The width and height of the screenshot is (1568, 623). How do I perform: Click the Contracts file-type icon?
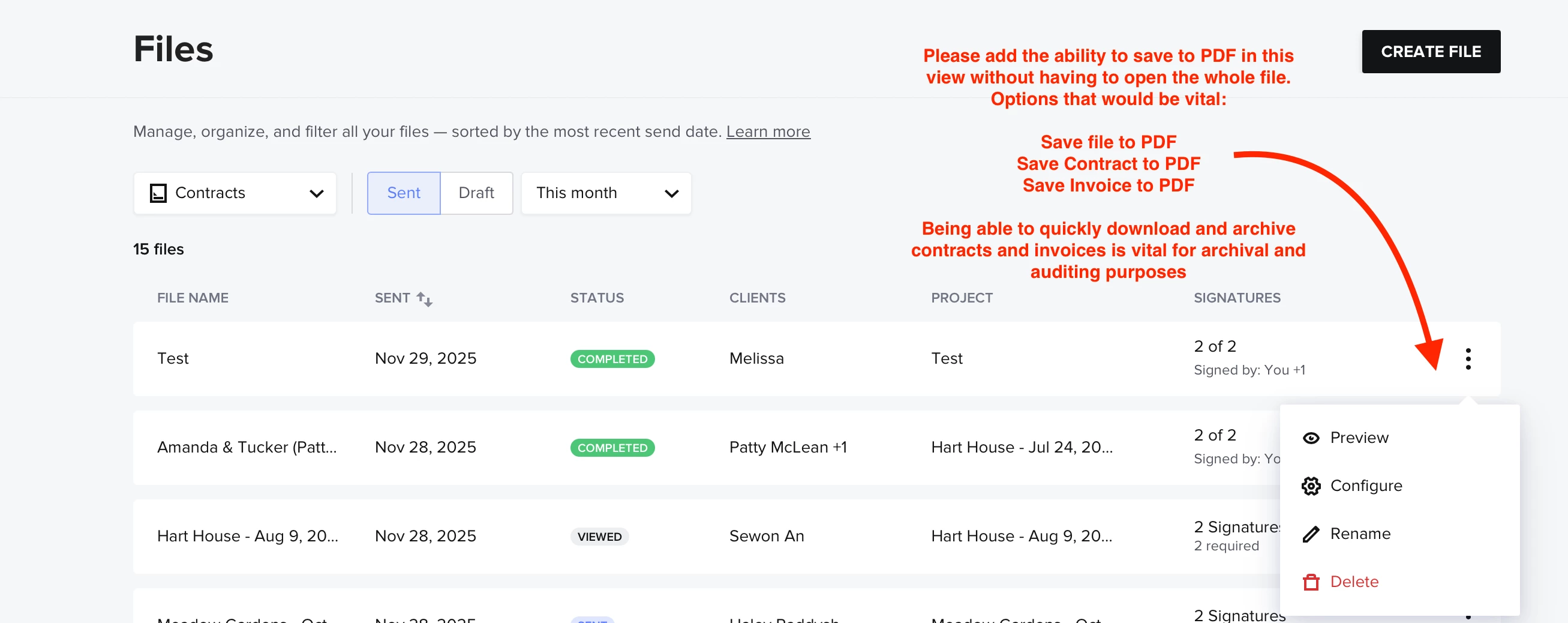[158, 193]
